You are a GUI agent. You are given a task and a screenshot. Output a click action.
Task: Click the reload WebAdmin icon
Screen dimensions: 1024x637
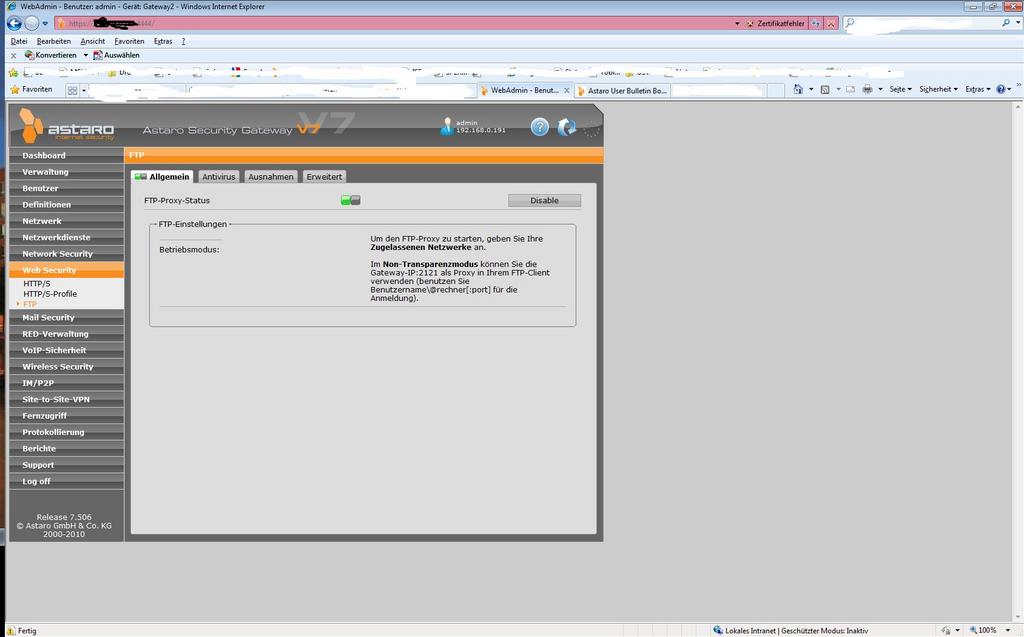[x=566, y=127]
